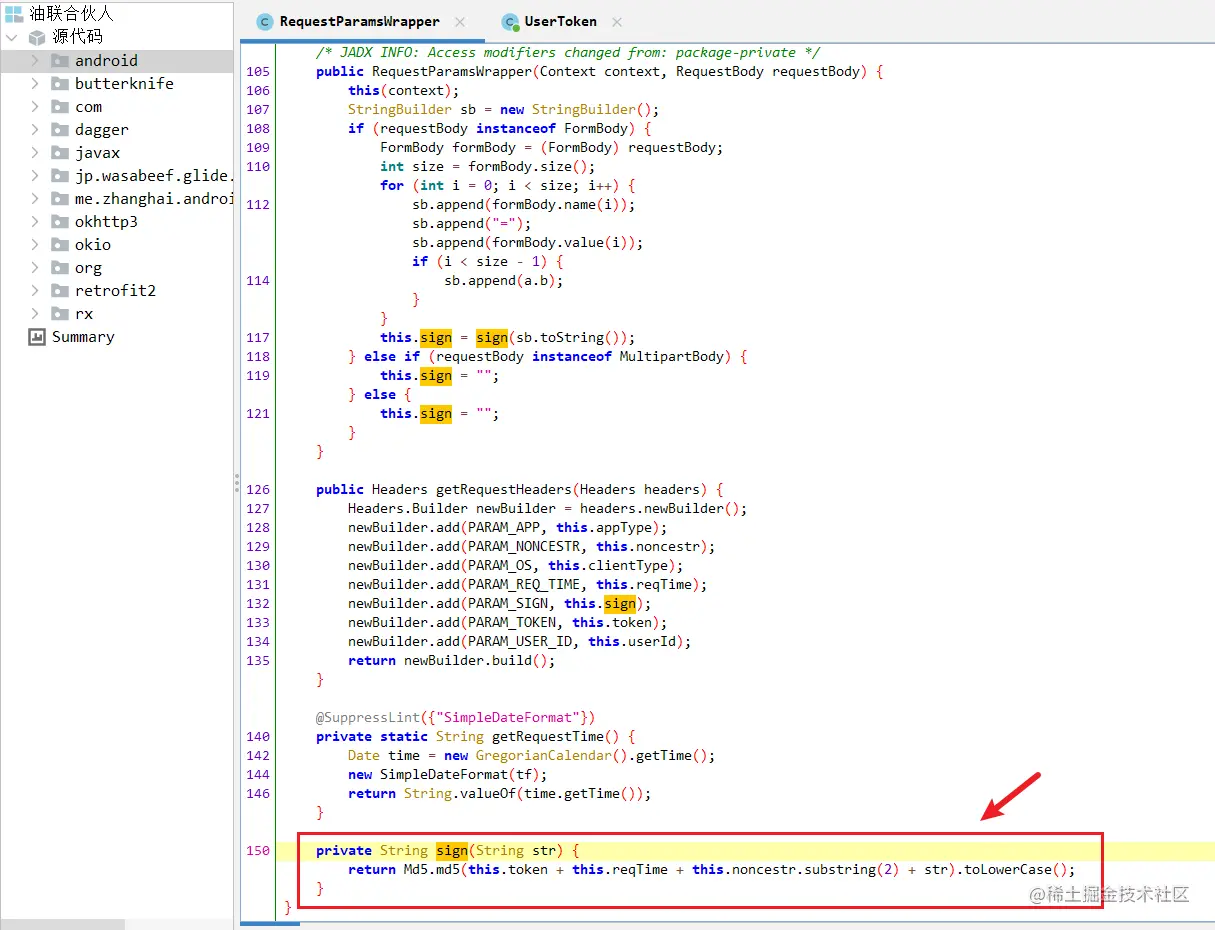Expand the rx package
Screen dimensions: 1215x930
pos(35,313)
